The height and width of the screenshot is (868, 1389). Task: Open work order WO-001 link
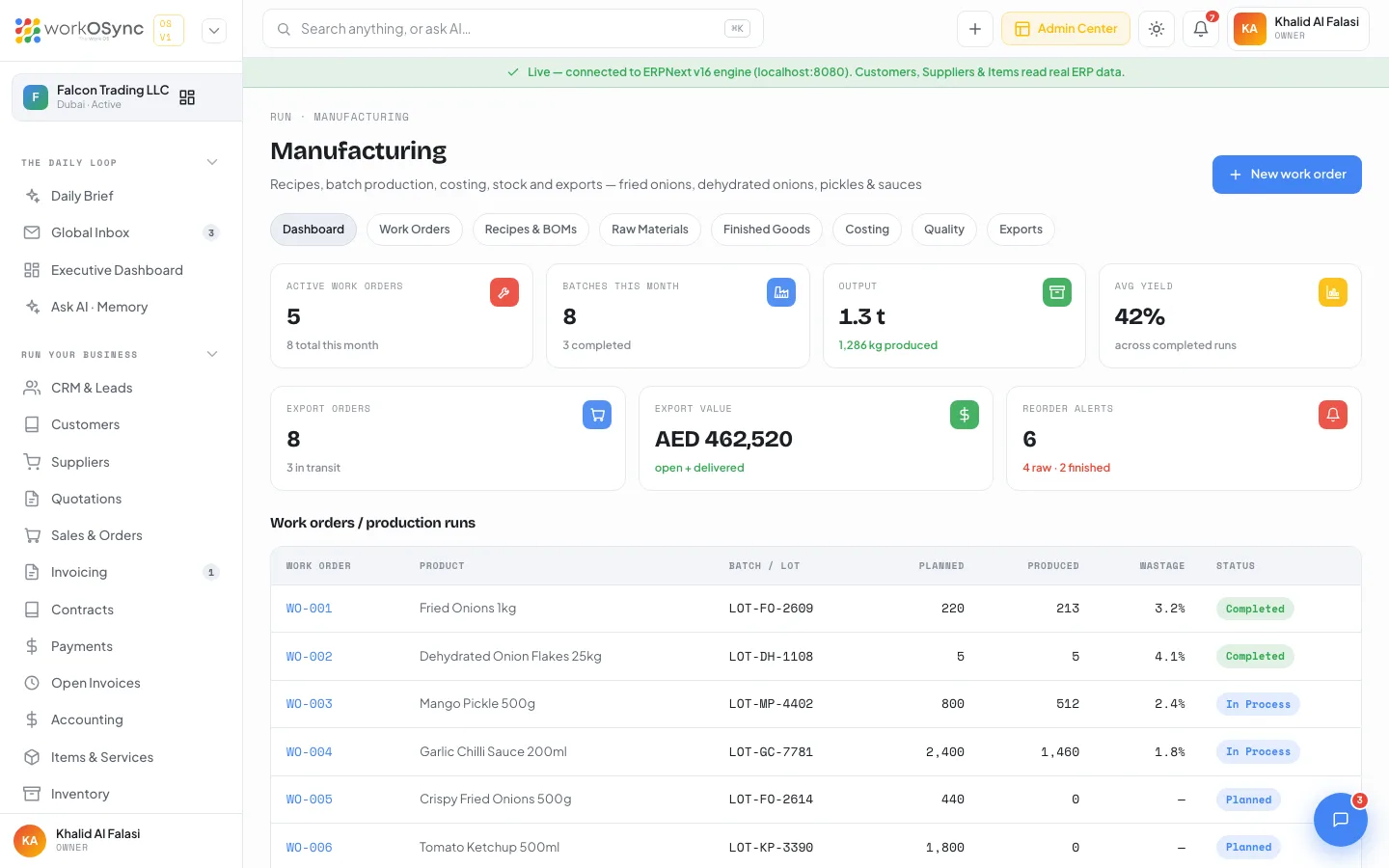pos(309,609)
